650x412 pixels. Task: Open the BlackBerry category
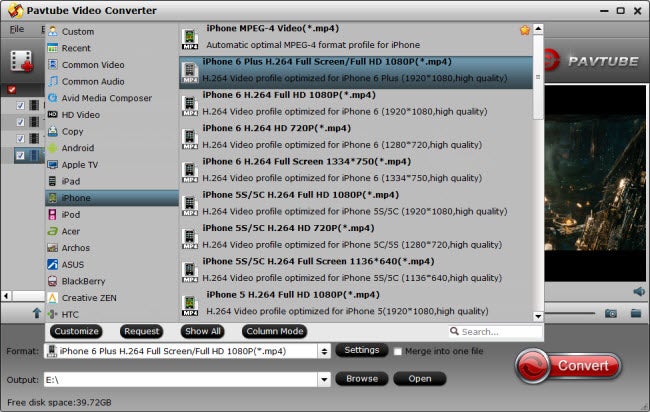pyautogui.click(x=112, y=281)
